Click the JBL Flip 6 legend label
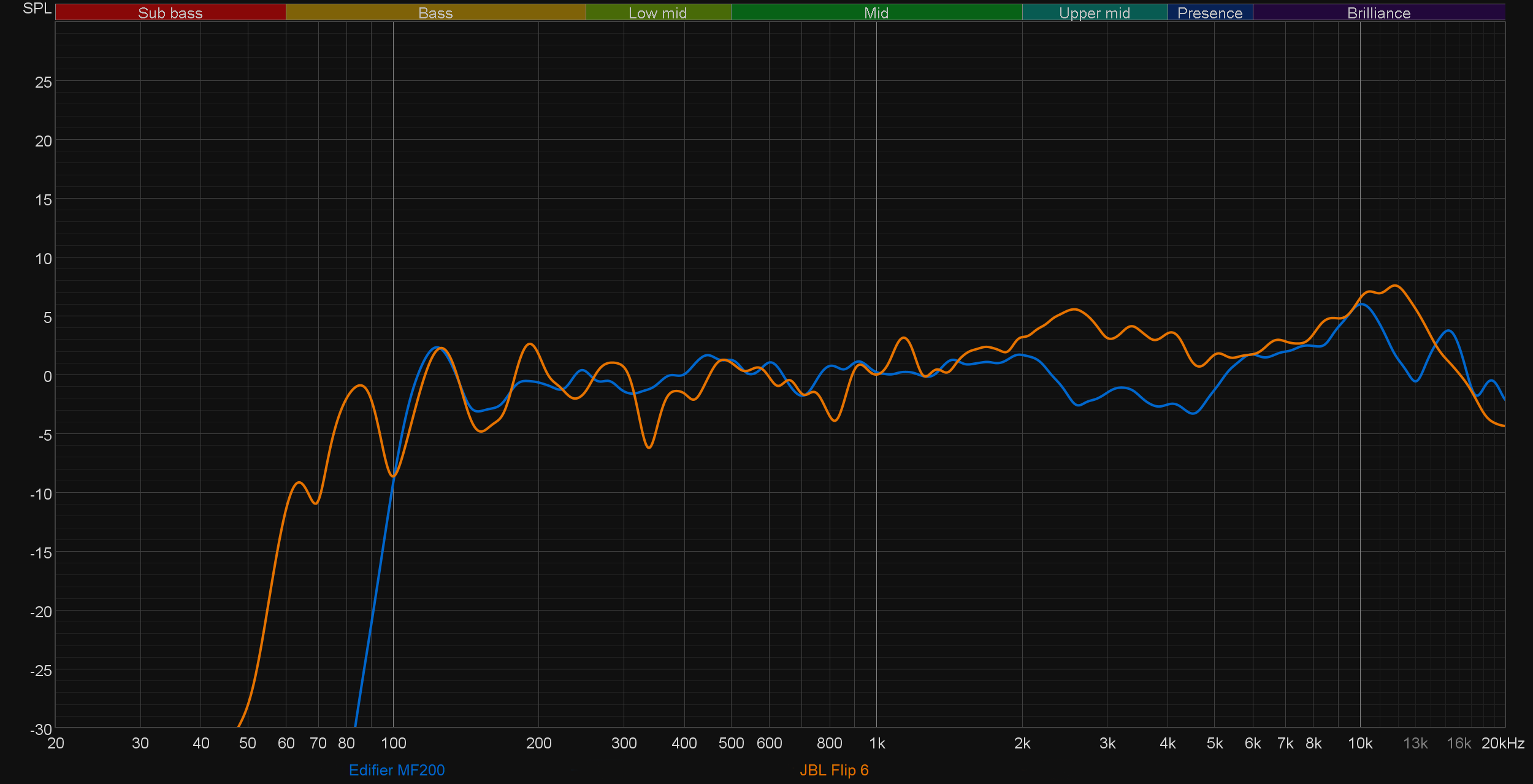 [x=834, y=770]
